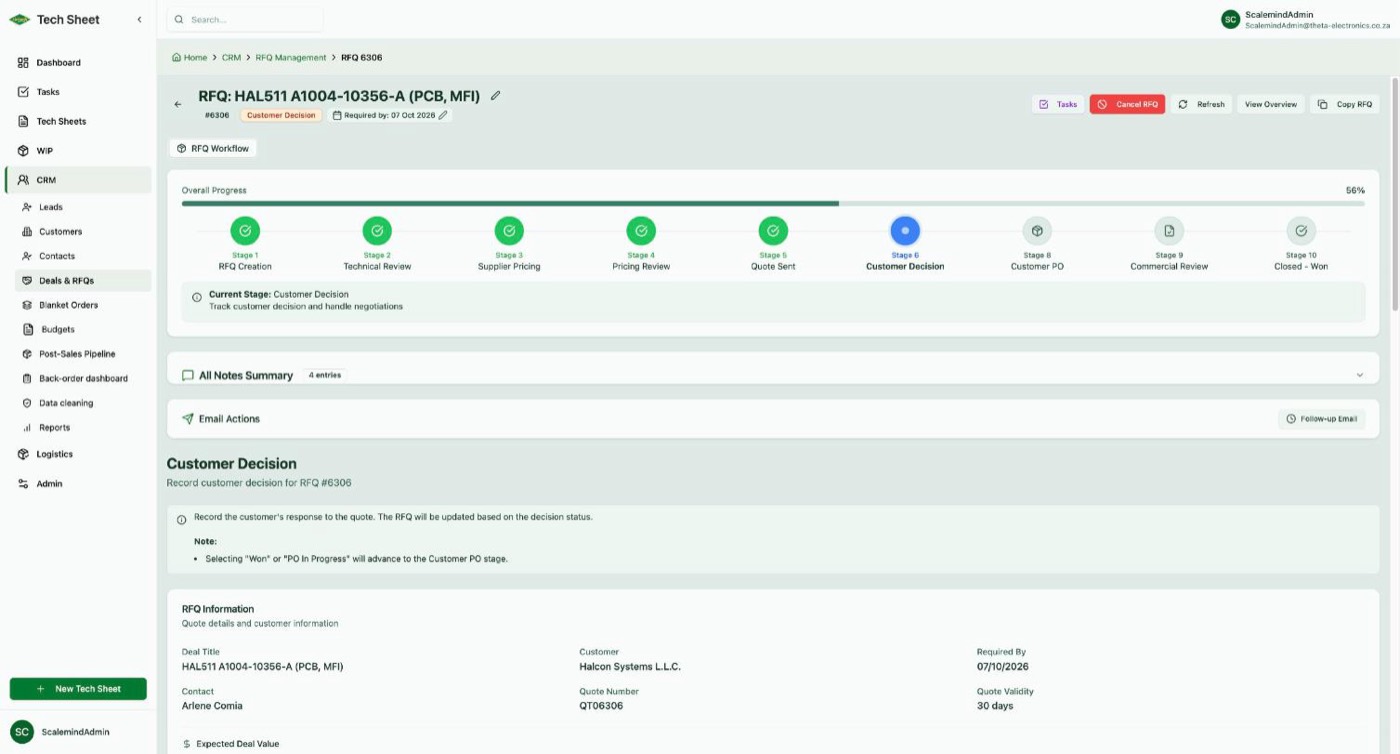Click the Follow-up Email button
This screenshot has height=754, width=1400.
[x=1321, y=419]
